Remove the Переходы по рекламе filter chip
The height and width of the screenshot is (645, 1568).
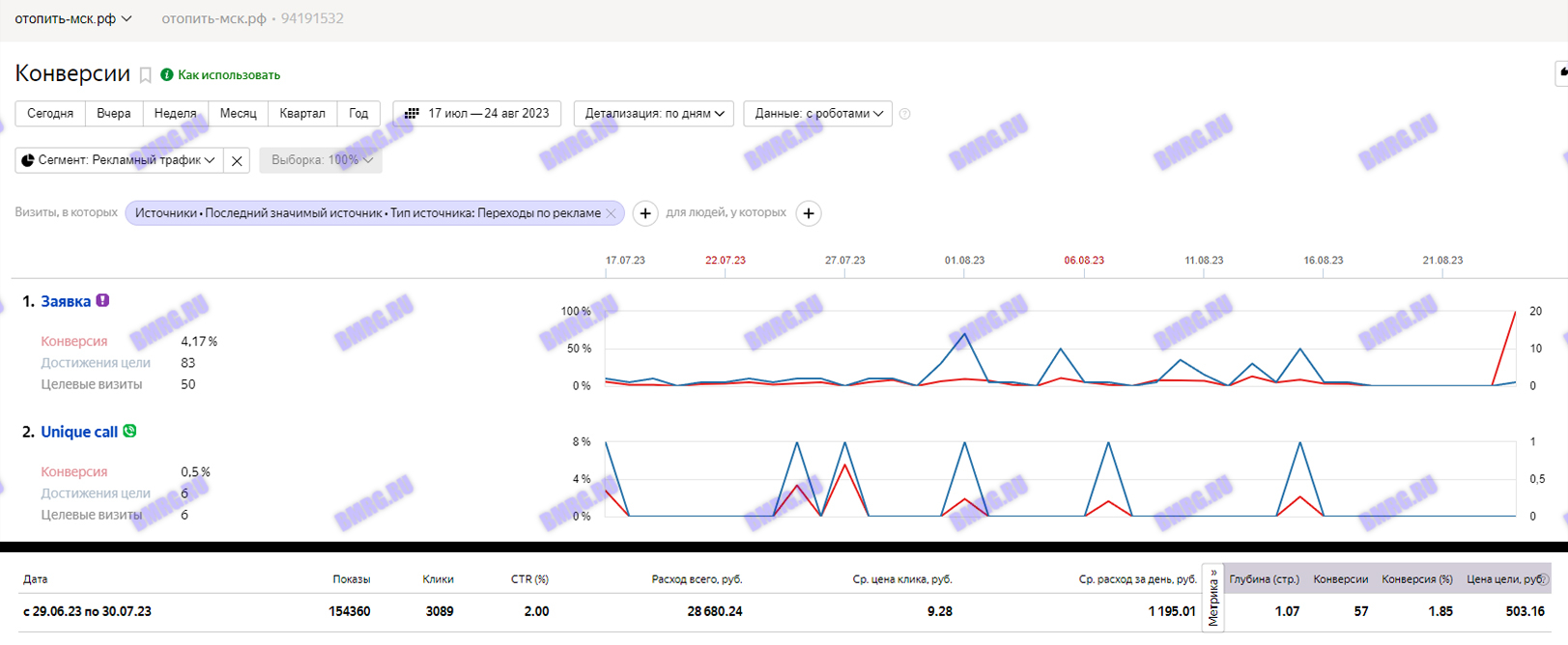(611, 213)
